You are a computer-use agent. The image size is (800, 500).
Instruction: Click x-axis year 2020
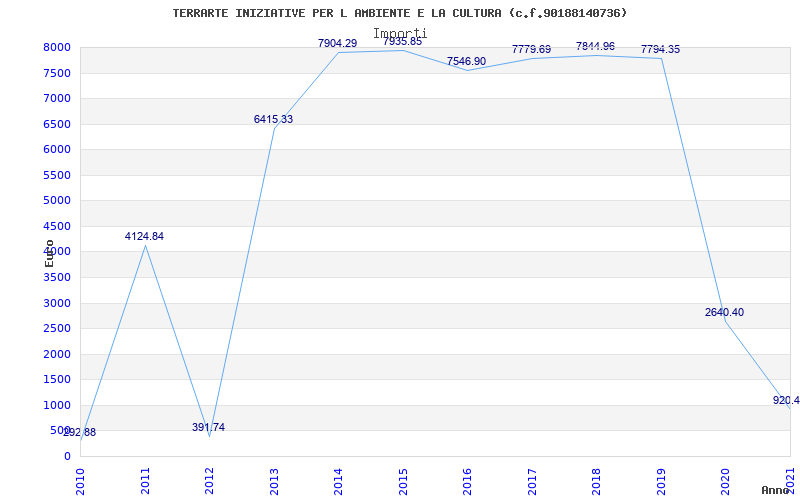[x=726, y=482]
